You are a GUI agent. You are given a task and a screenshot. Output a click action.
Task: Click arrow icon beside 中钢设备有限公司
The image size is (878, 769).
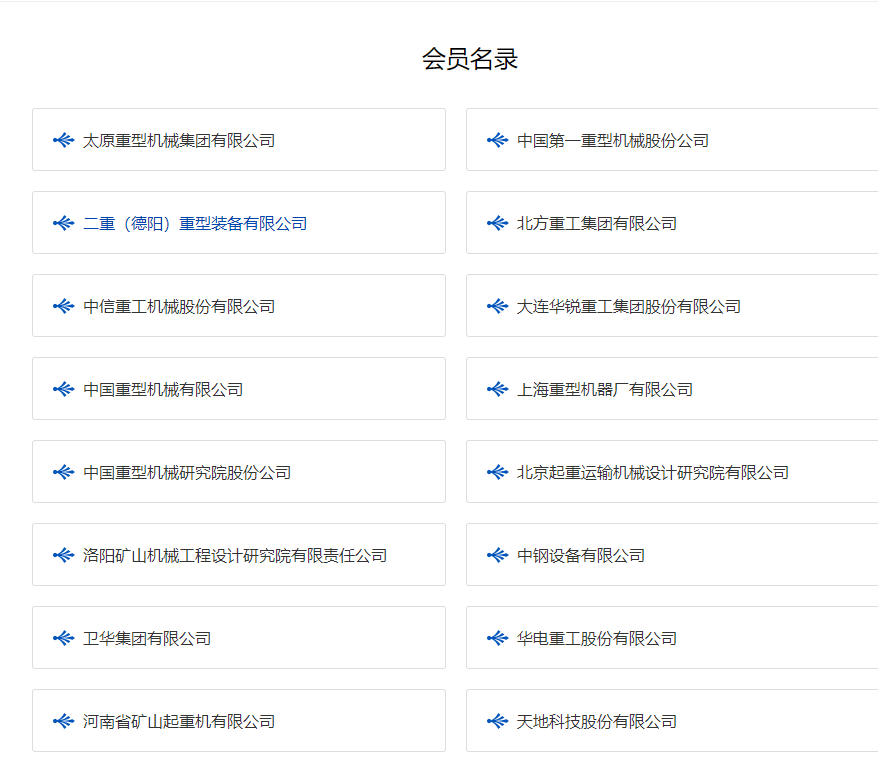click(x=497, y=555)
